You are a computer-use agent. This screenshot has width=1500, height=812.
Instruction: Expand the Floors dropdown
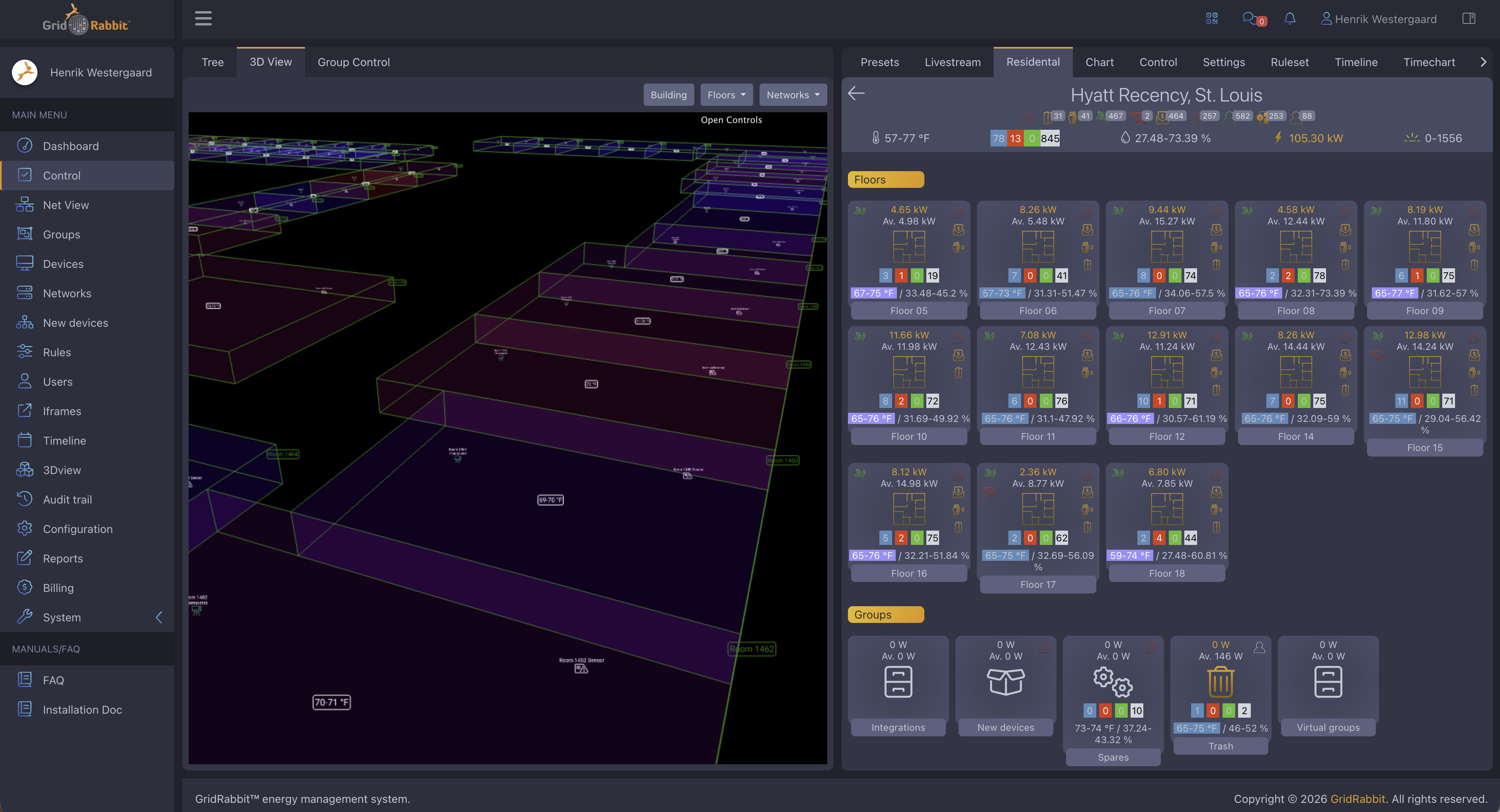[x=726, y=94]
